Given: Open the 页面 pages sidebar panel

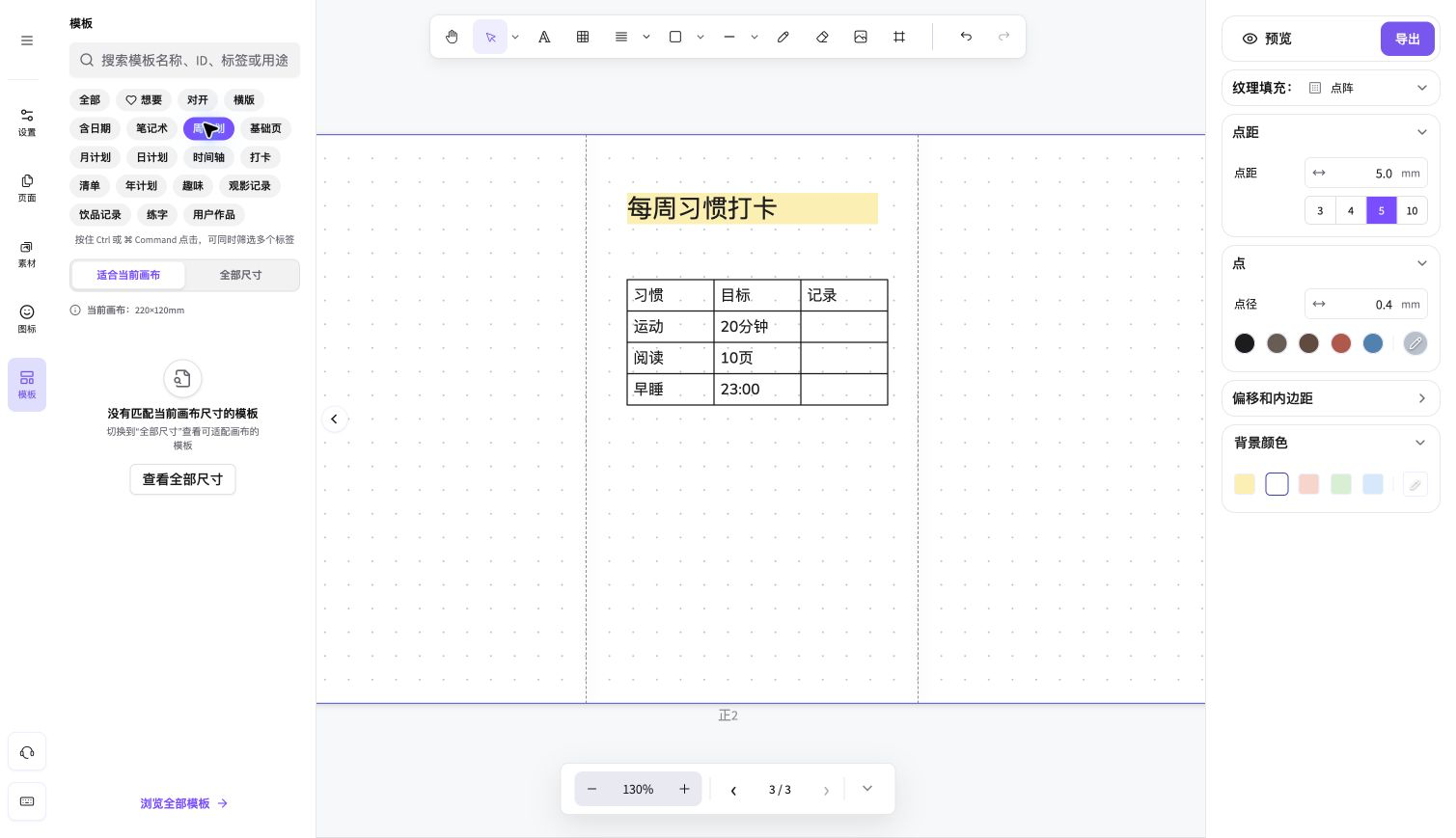Looking at the screenshot, I should point(27,188).
